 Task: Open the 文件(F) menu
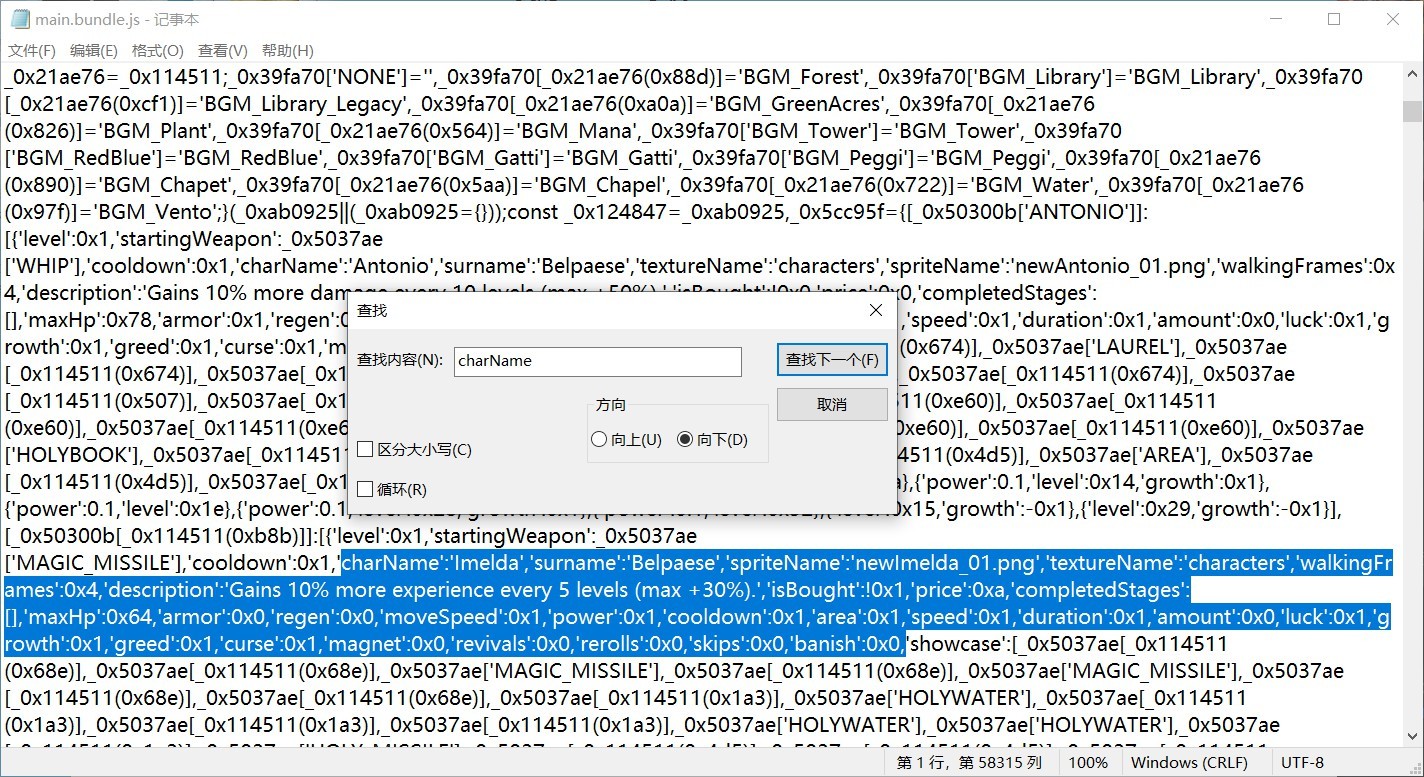tap(32, 51)
